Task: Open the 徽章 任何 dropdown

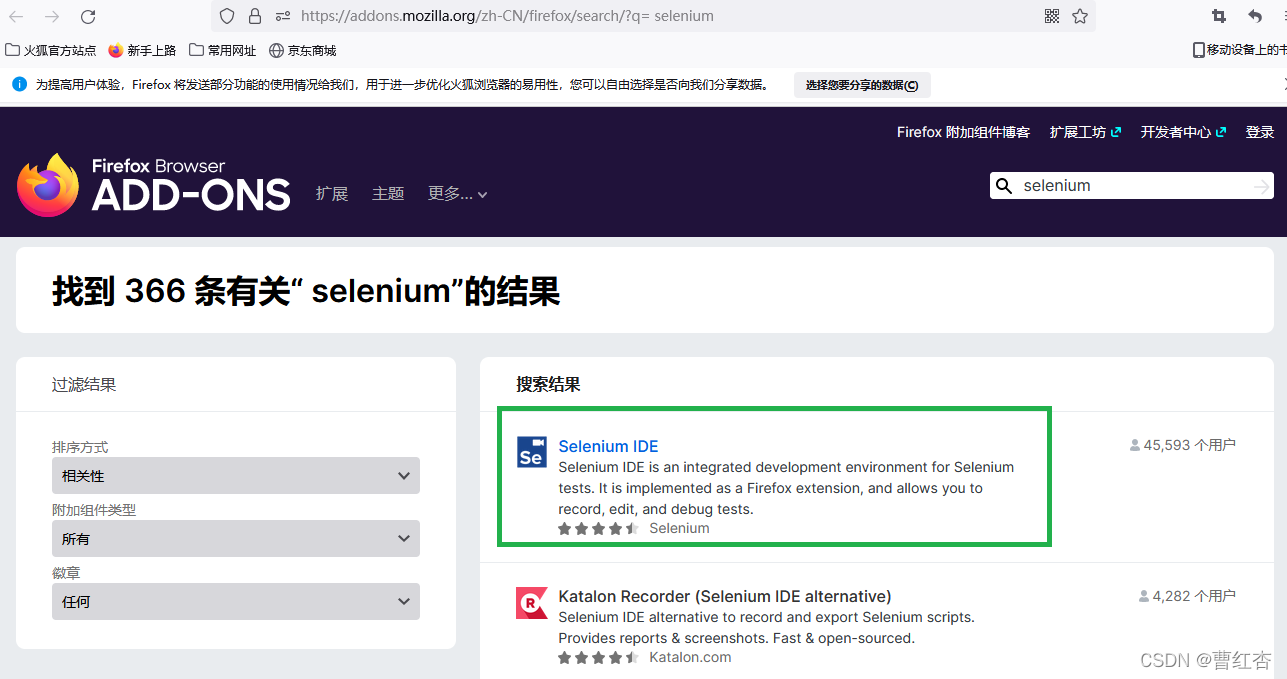Action: coord(236,601)
